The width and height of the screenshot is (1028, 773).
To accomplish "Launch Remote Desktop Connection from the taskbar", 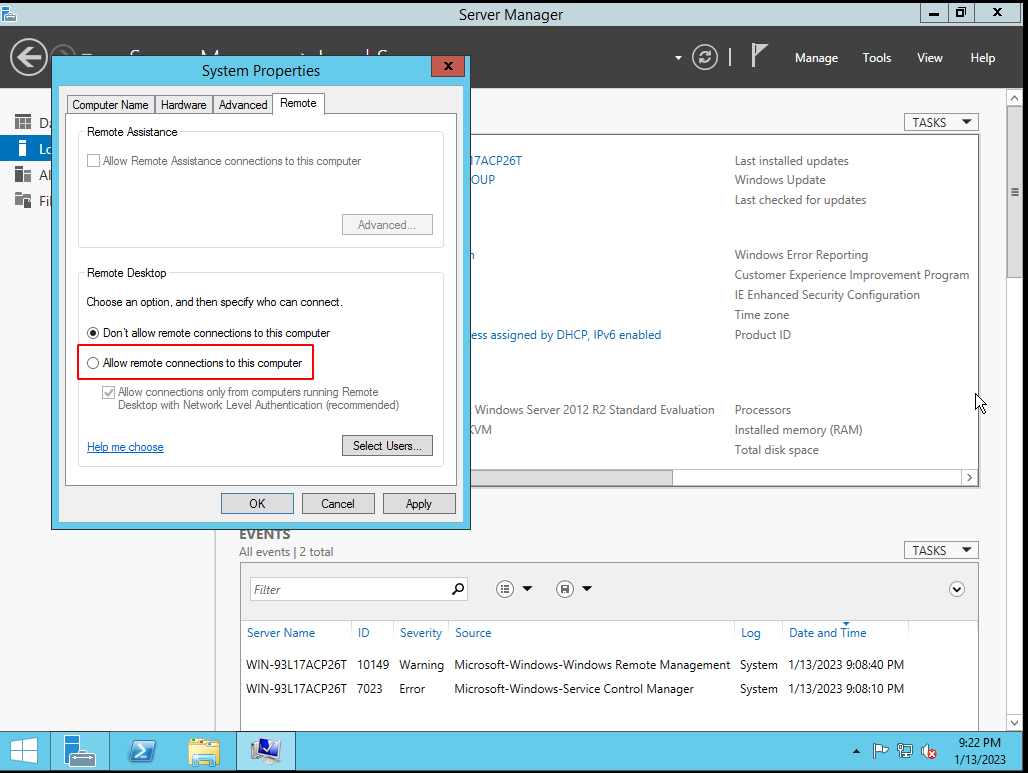I will tap(265, 751).
